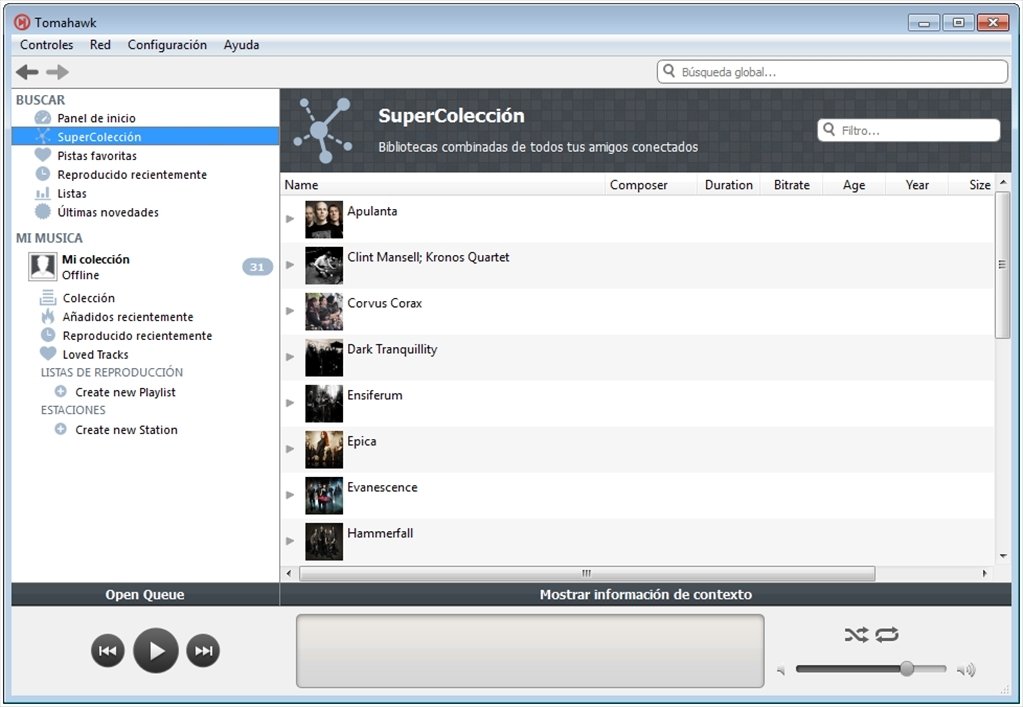Screen dimensions: 1023x707
Task: Click the Open Queue button
Action: (x=145, y=594)
